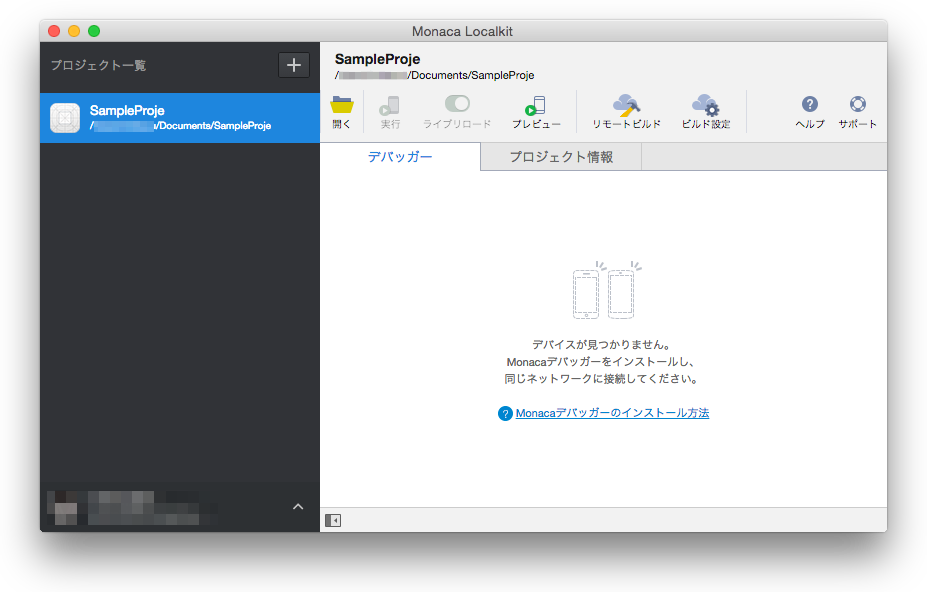This screenshot has width=927, height=592.
Task: Open the Preview (プレビュー) tool
Action: click(536, 106)
